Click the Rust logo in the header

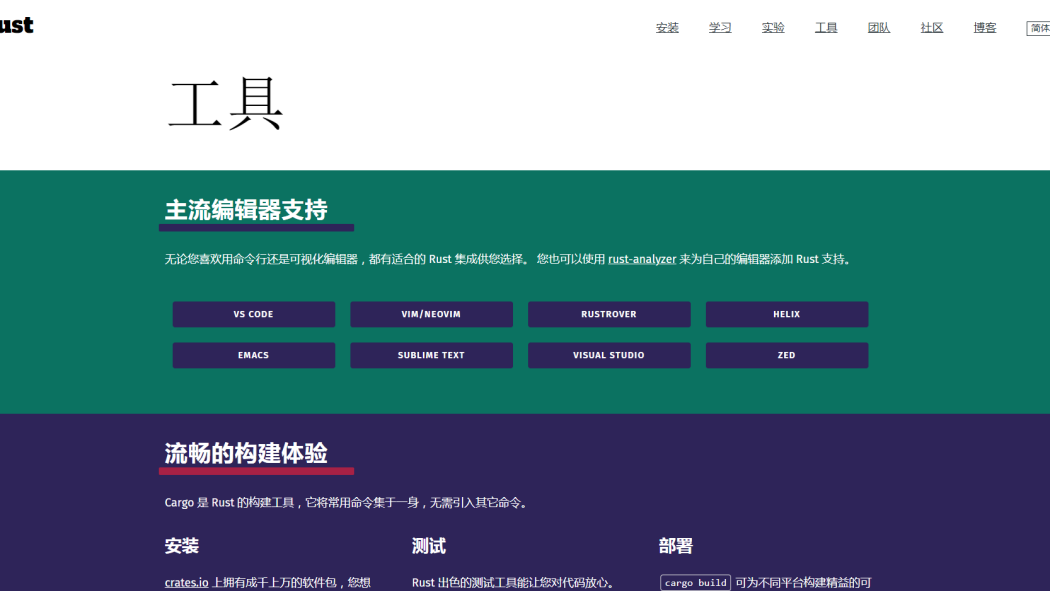[16, 25]
